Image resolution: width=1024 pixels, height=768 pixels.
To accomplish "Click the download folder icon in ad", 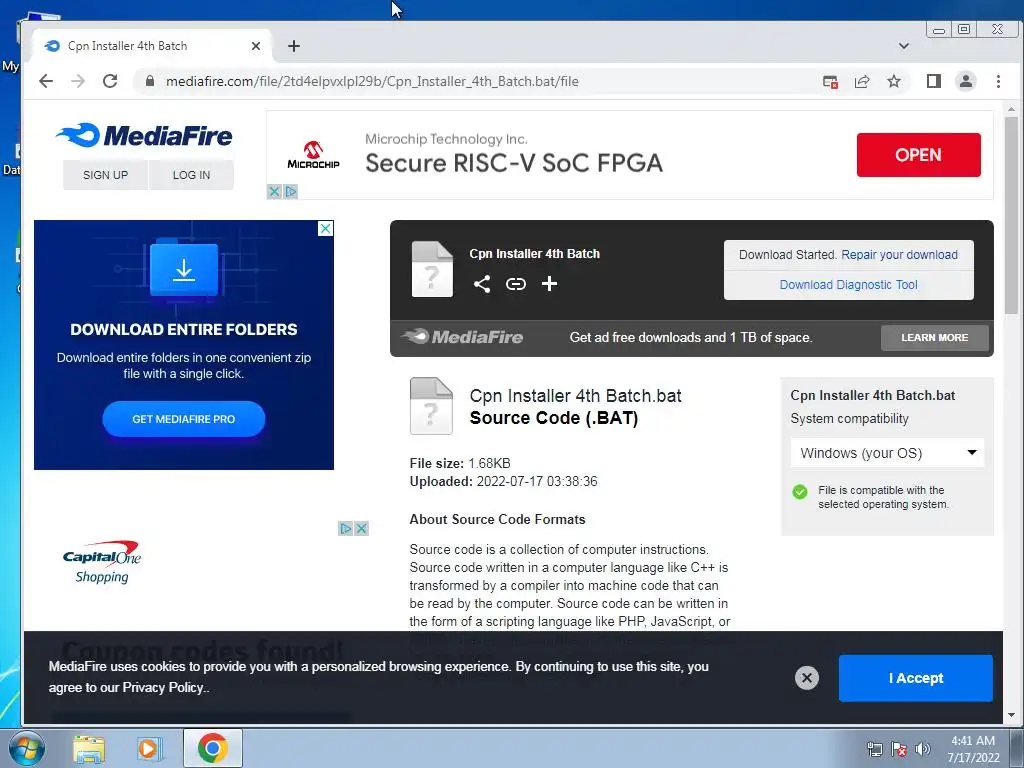I will [x=184, y=269].
